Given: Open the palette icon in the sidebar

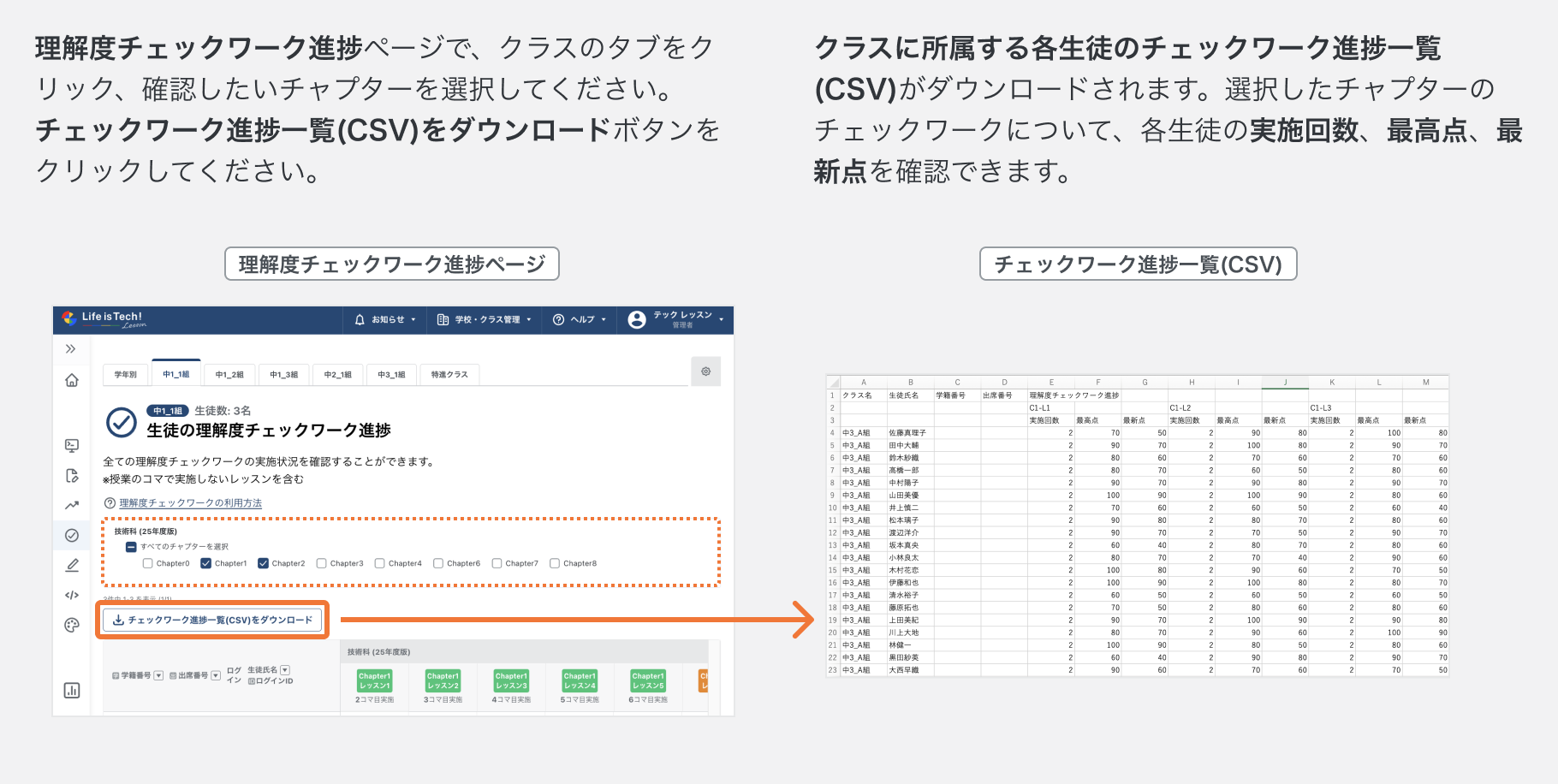Looking at the screenshot, I should point(72,623).
